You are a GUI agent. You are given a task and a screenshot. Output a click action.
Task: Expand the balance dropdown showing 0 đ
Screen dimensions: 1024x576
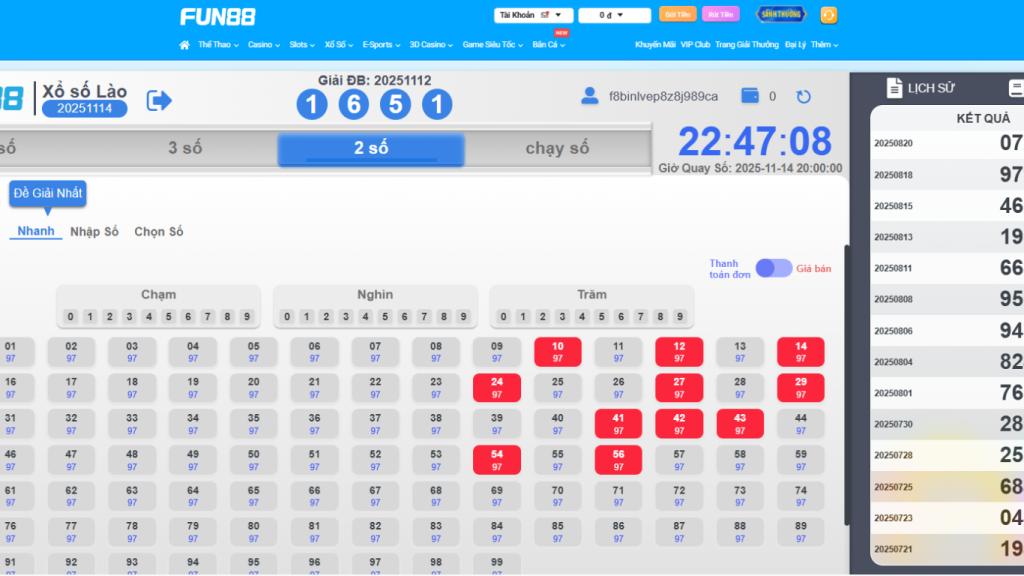(614, 15)
